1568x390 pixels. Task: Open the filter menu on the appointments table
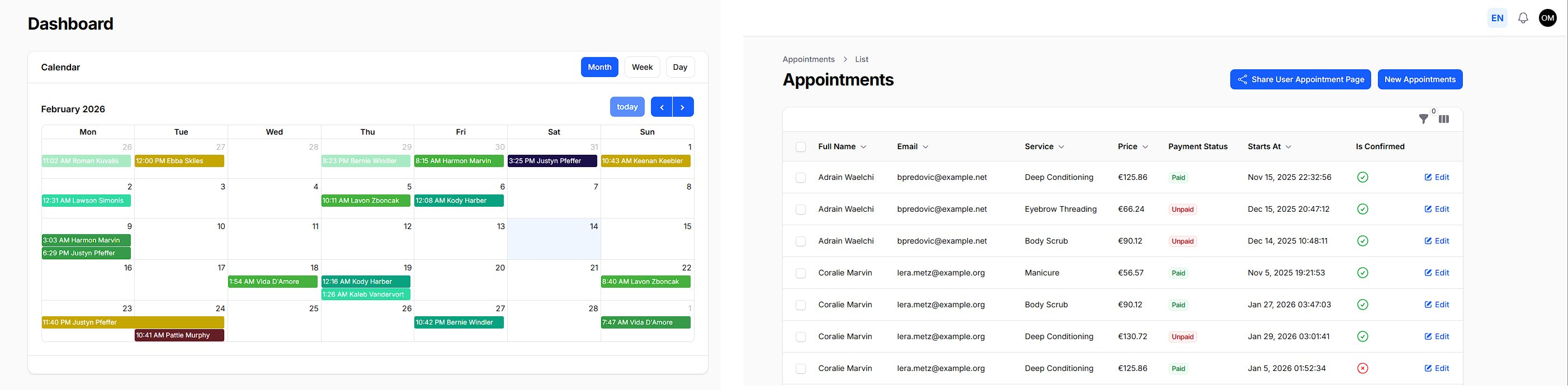(x=1423, y=119)
